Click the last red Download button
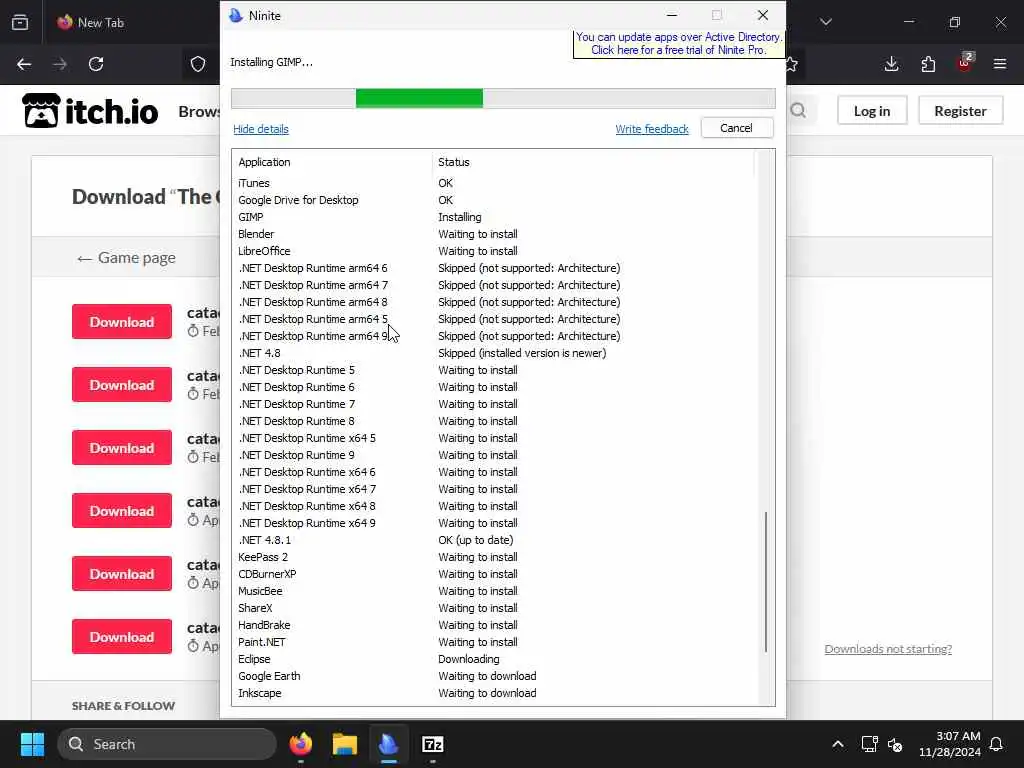The image size is (1024, 768). 122,637
